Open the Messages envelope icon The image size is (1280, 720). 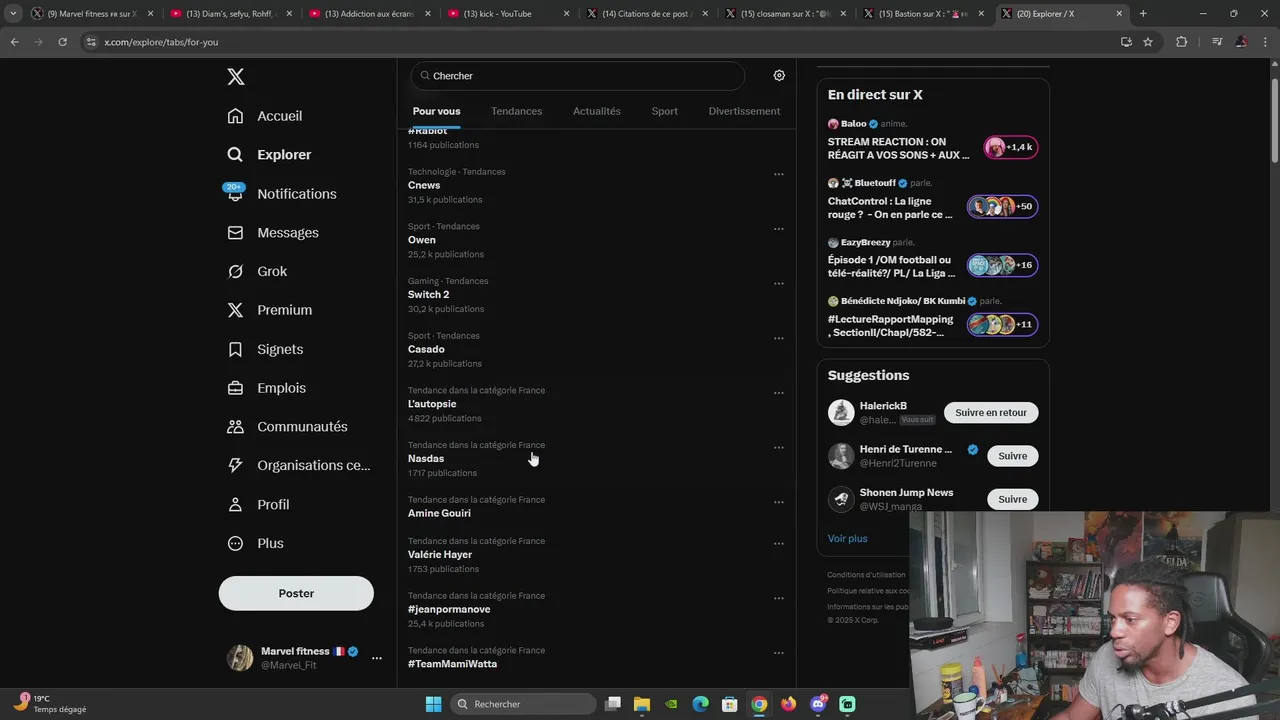point(235,233)
